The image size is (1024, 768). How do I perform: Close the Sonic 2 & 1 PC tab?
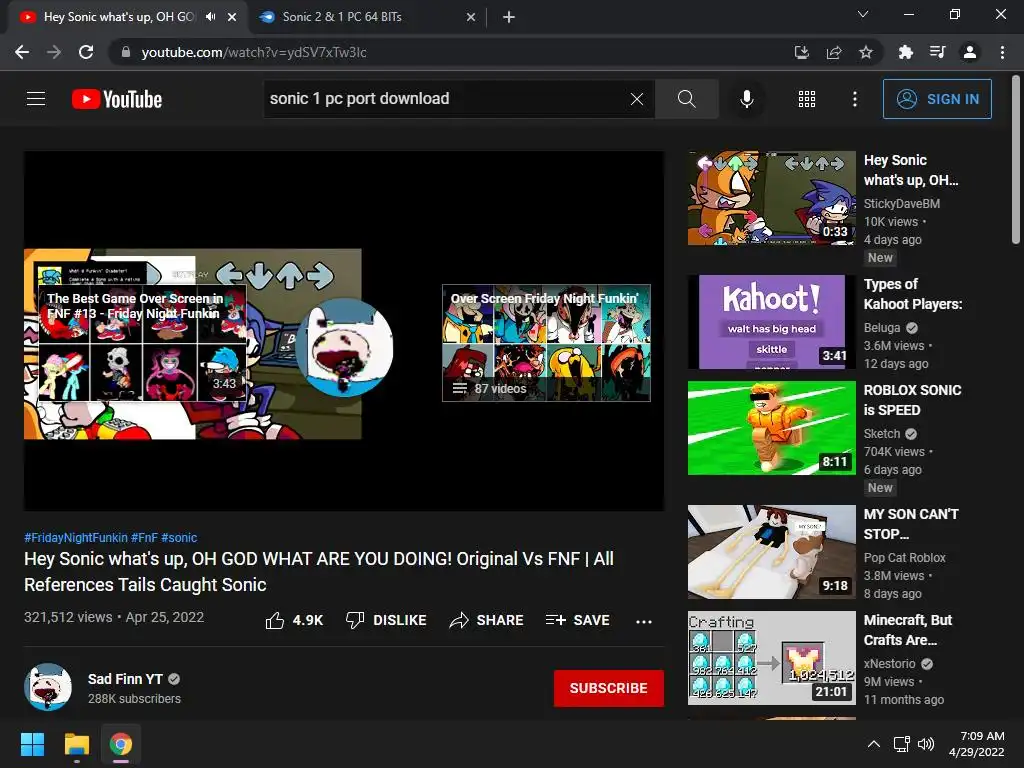point(471,17)
